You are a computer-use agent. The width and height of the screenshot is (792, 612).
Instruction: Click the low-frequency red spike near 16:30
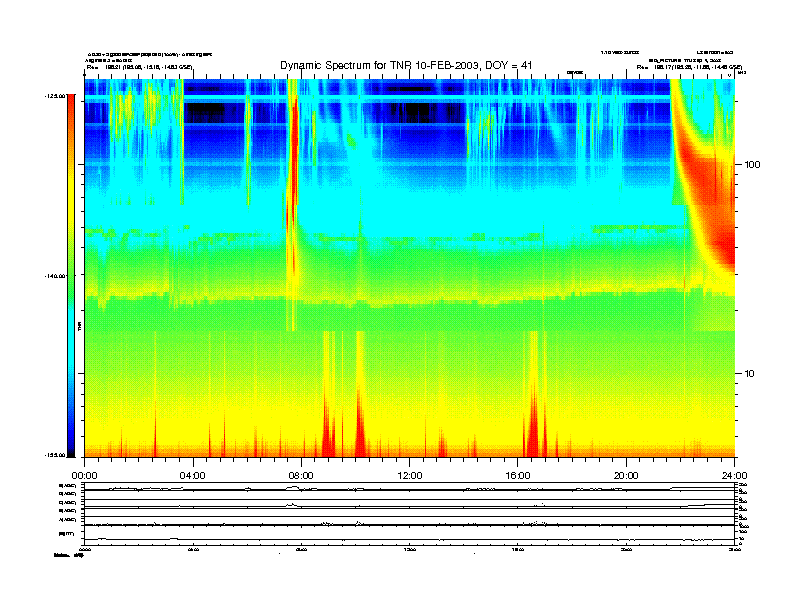click(534, 424)
